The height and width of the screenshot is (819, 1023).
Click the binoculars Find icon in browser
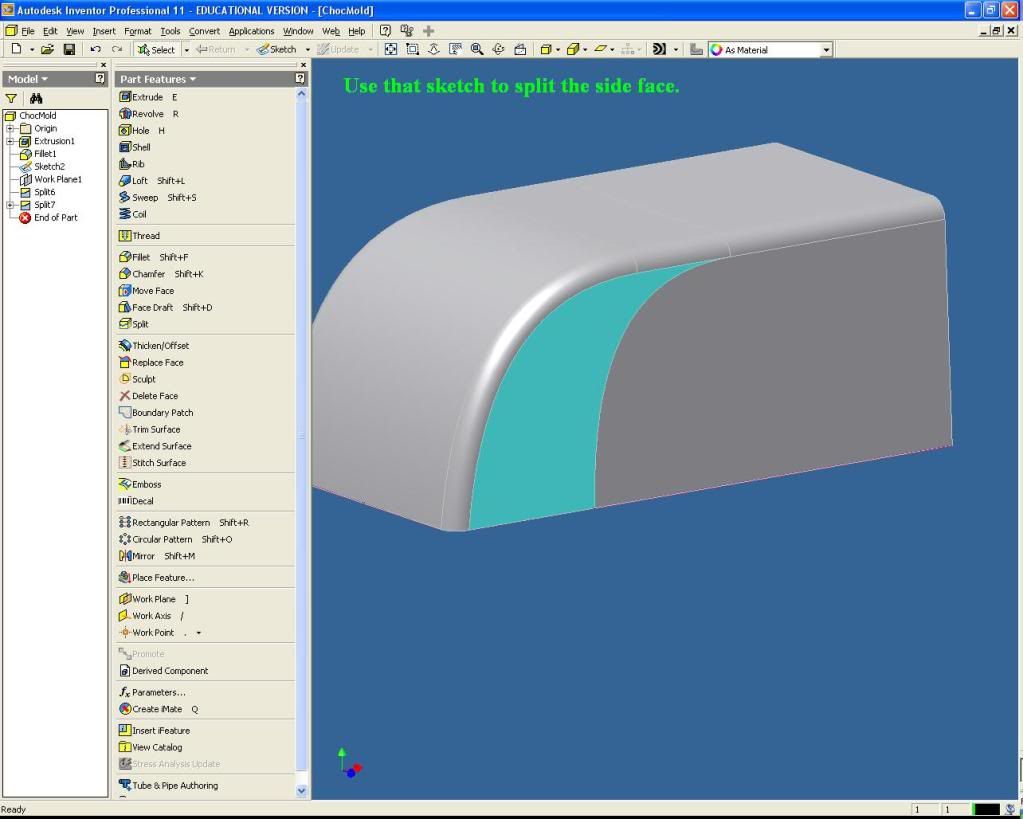click(x=37, y=98)
